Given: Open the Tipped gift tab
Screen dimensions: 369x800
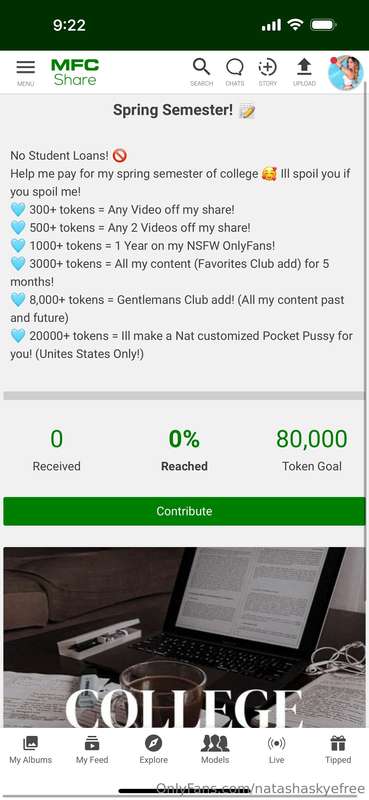Looking at the screenshot, I should click(338, 750).
